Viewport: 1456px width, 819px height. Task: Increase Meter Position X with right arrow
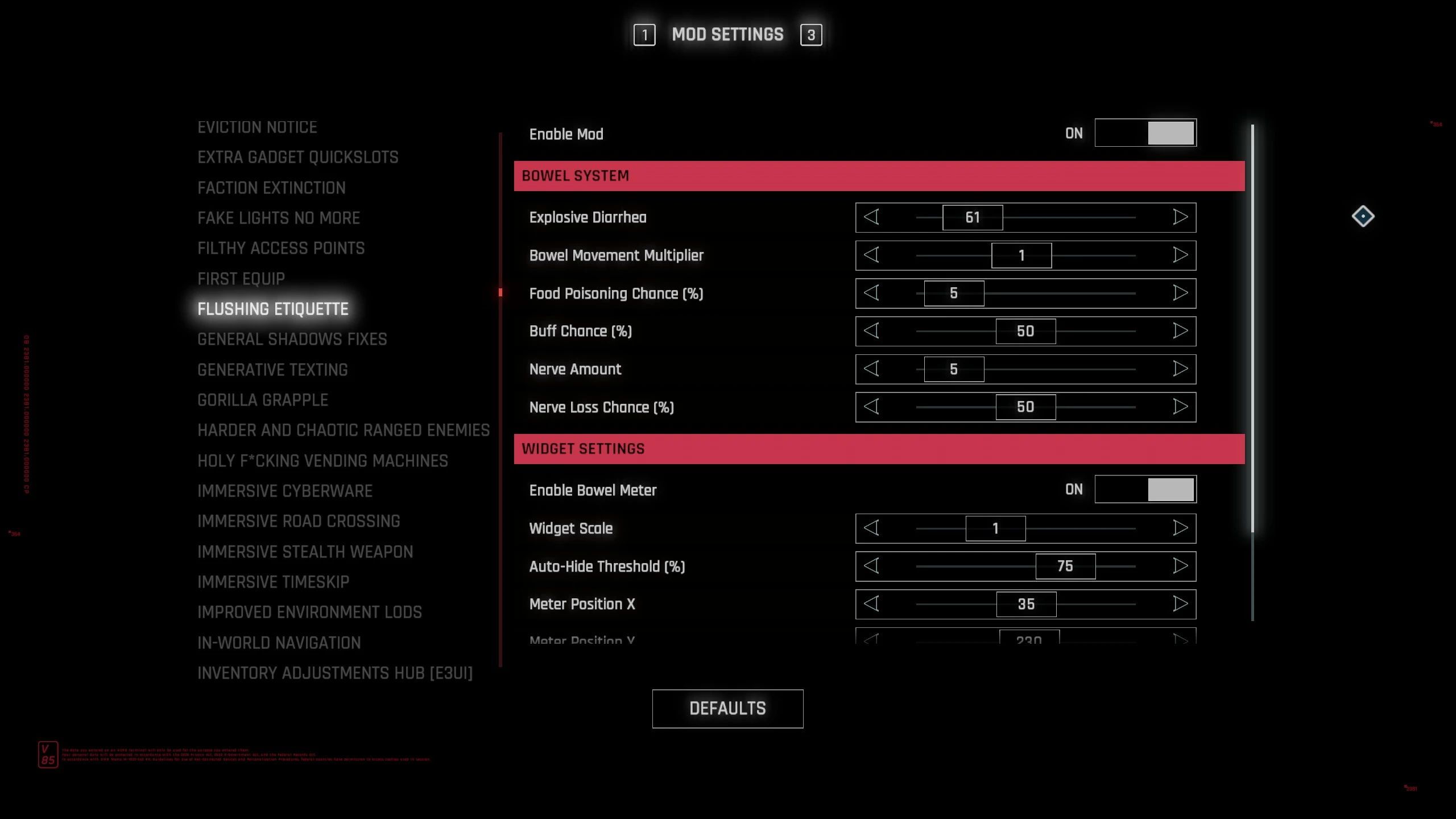[x=1180, y=604]
